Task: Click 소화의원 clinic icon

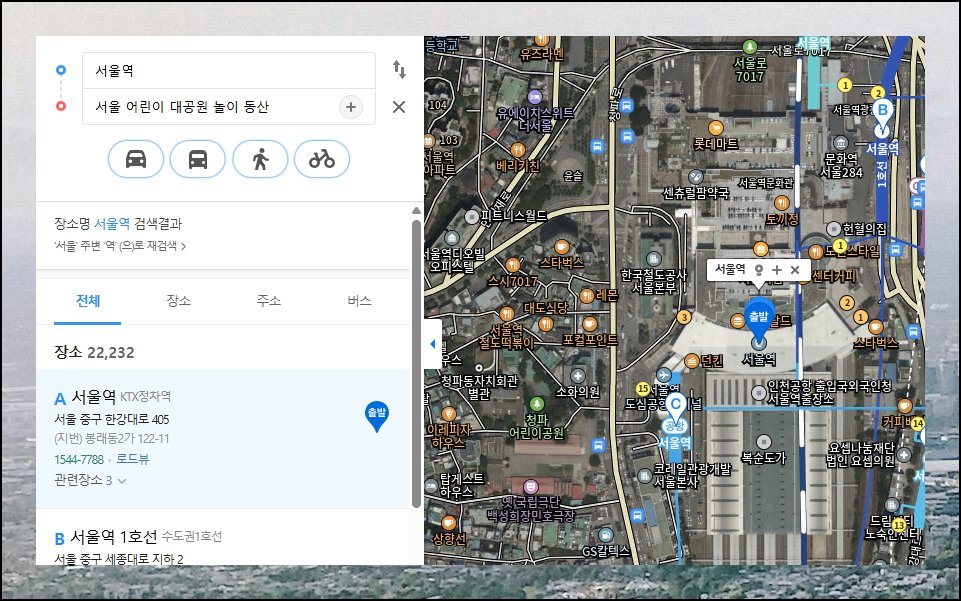Action: [578, 376]
